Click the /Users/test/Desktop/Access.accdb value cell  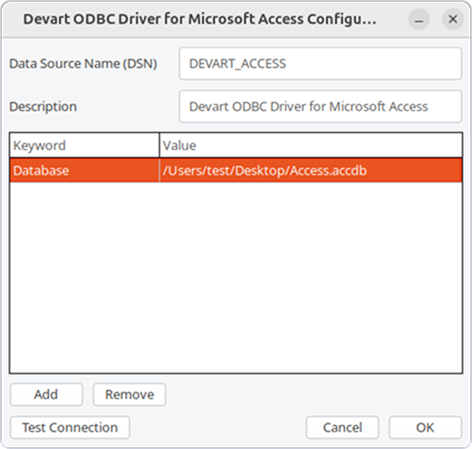point(311,170)
